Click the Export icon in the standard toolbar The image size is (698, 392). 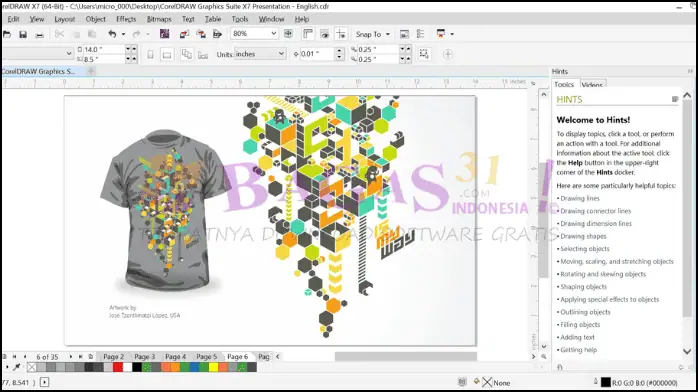(201, 34)
